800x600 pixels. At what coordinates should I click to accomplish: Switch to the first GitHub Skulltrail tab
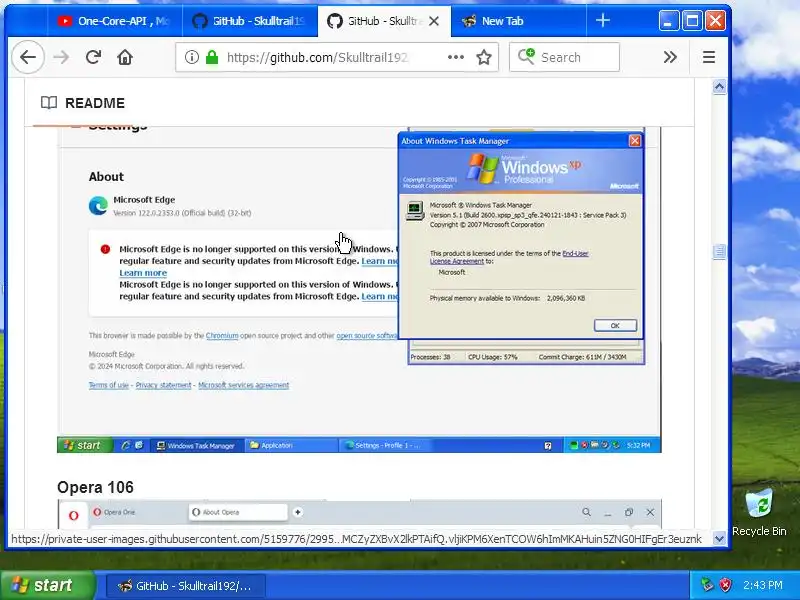coord(250,21)
